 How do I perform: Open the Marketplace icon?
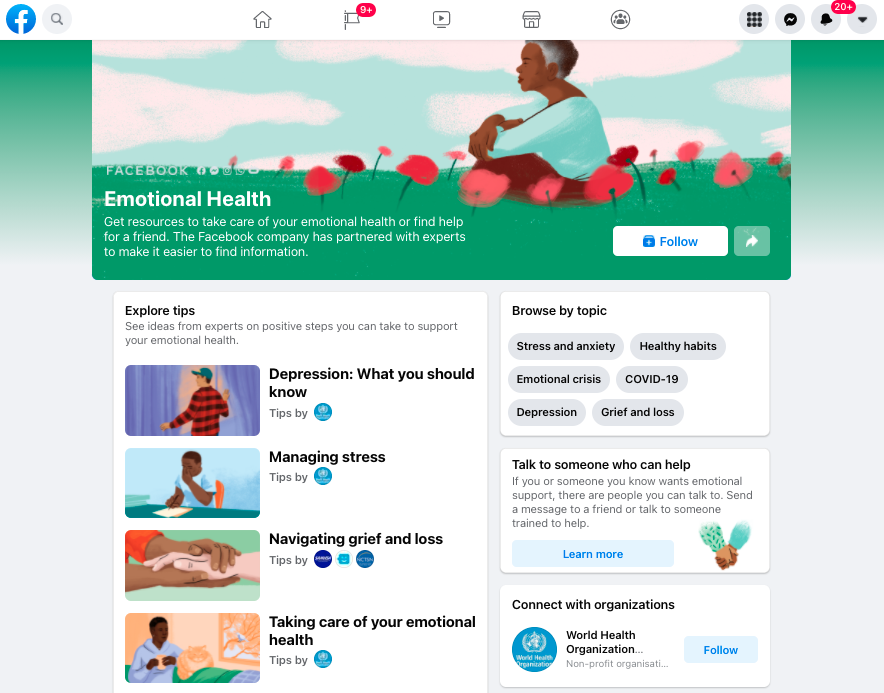coord(531,20)
